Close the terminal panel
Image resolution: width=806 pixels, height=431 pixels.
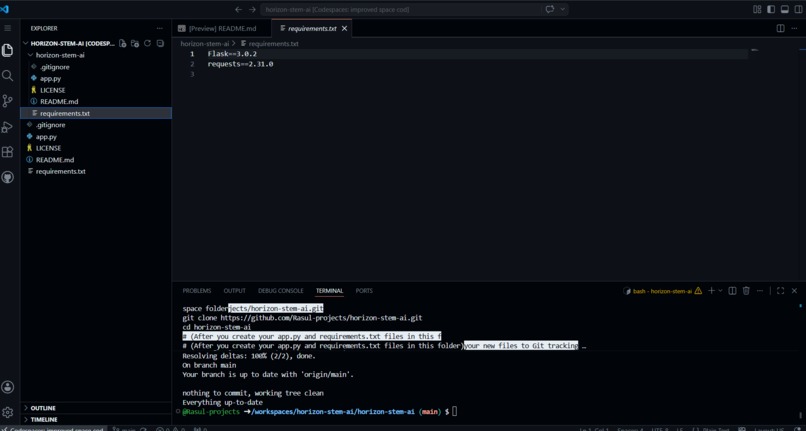[794, 291]
